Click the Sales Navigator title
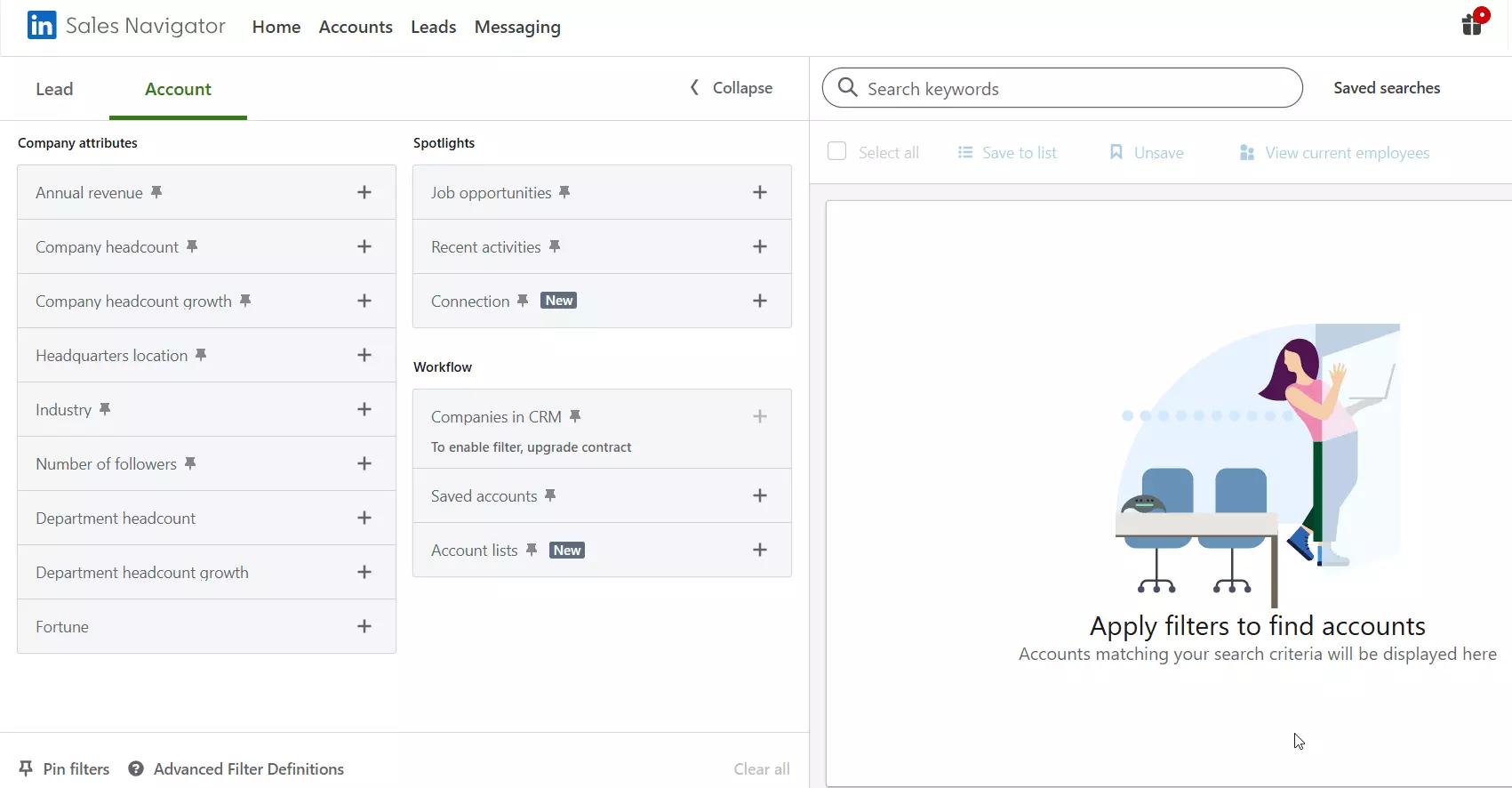This screenshot has height=788, width=1512. click(x=146, y=26)
